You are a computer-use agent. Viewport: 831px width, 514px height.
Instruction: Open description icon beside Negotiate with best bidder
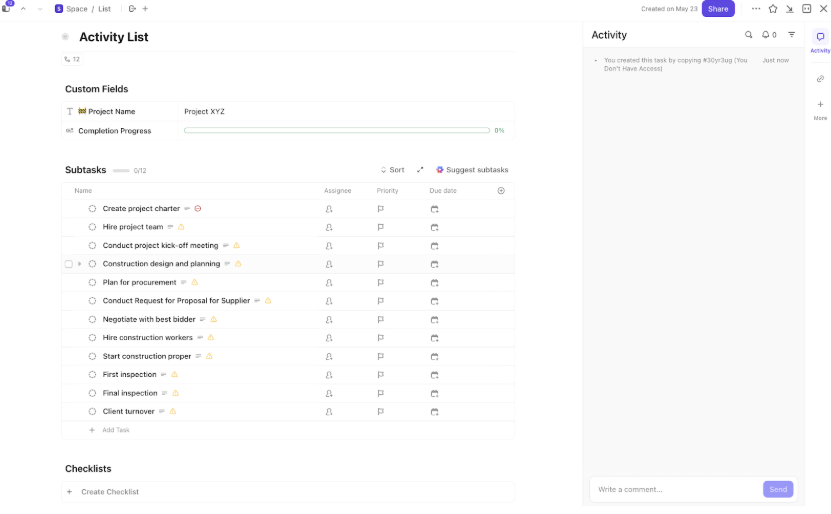202,320
